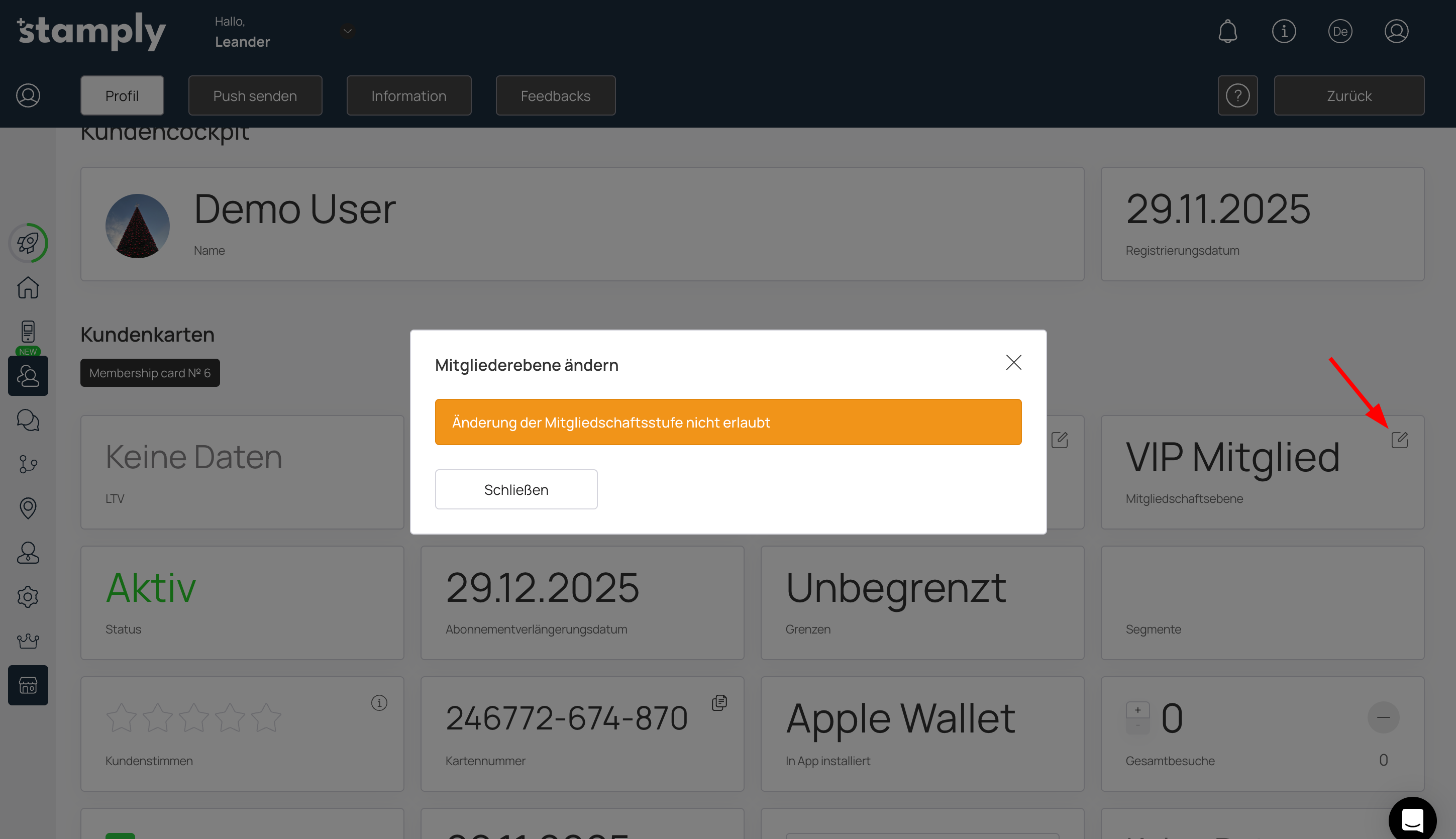Open the info circle icon in header
Screen dimensions: 1456x839
[1284, 31]
